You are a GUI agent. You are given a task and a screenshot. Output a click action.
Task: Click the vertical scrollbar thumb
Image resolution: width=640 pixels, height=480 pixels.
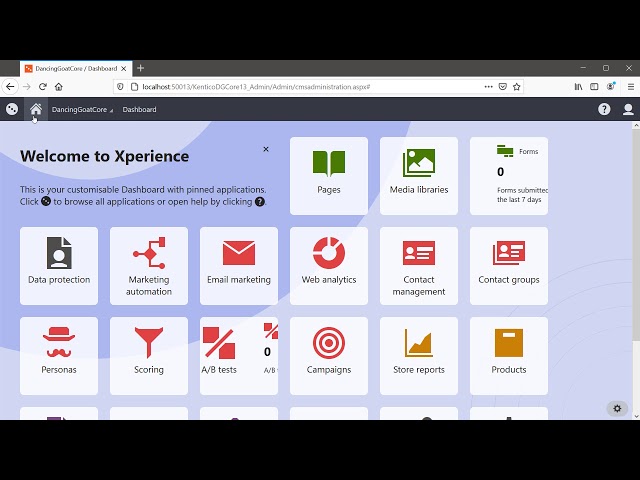point(636,235)
